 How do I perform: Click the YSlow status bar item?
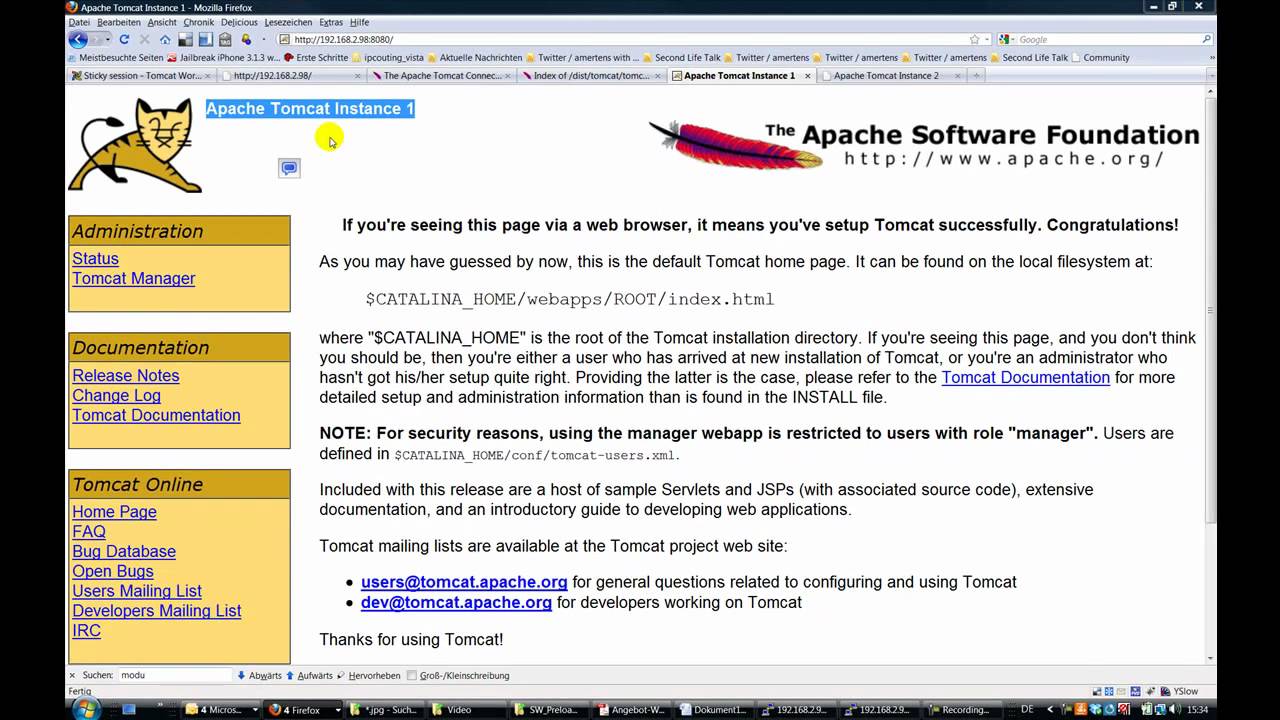(1180, 691)
